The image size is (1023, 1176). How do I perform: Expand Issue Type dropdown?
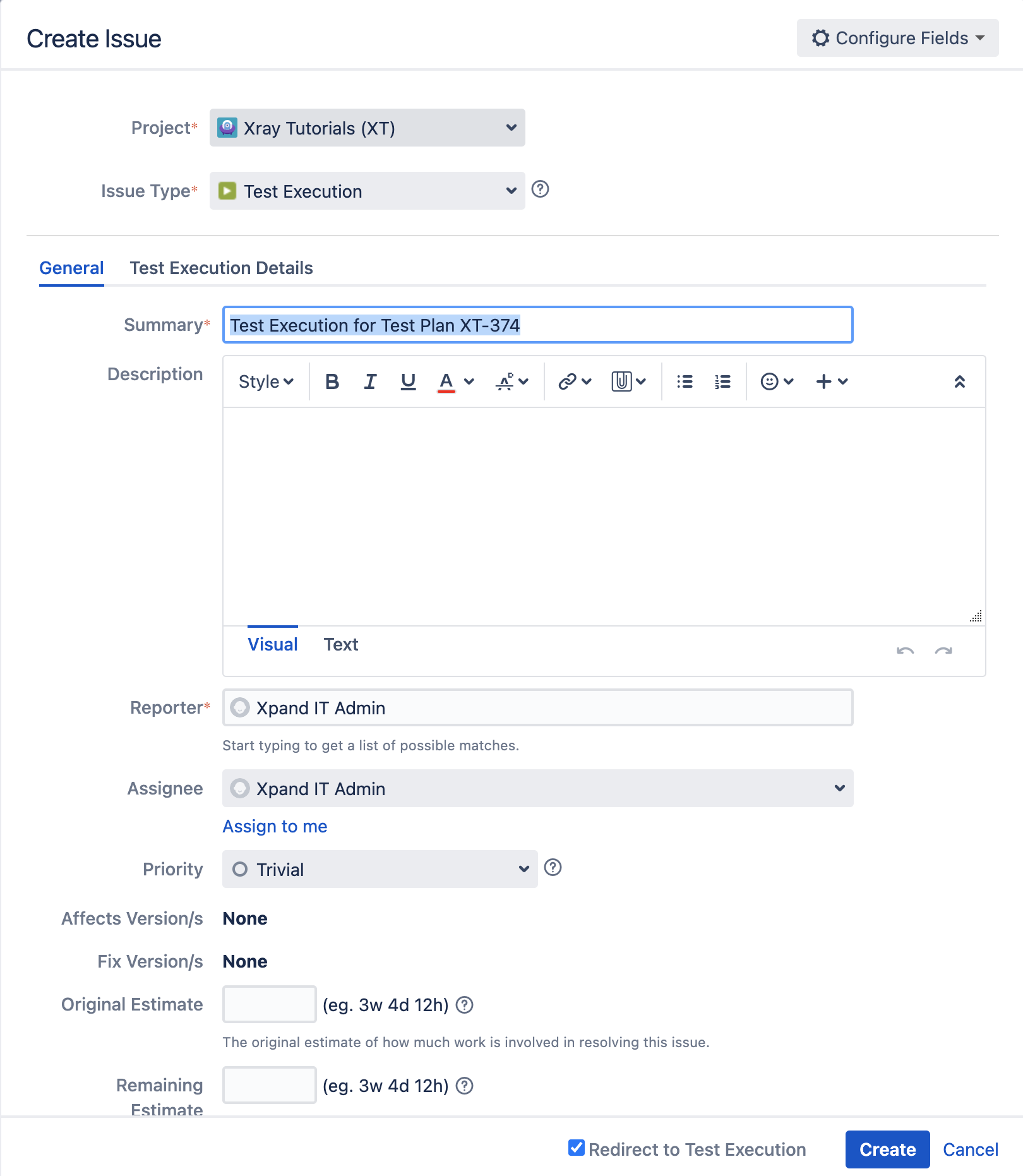[368, 191]
